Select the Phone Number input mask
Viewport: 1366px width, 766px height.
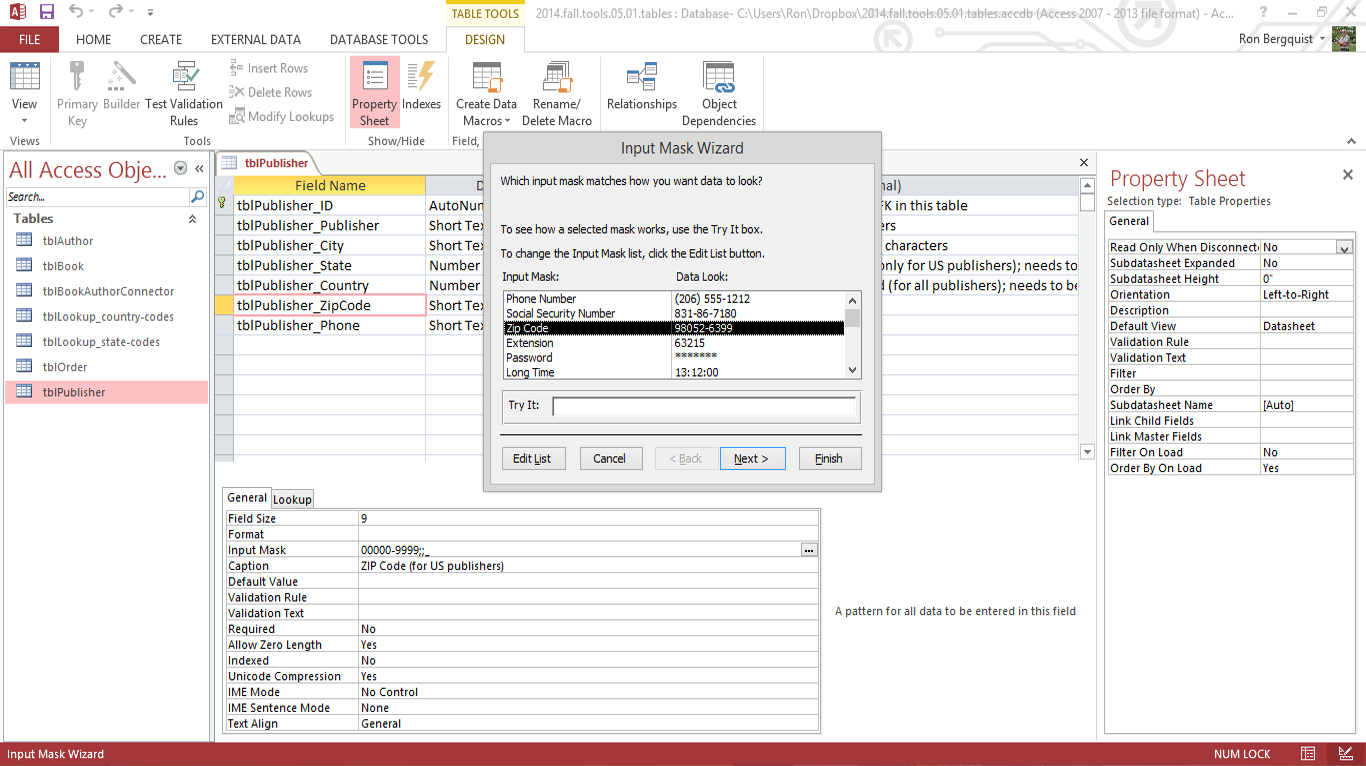click(541, 299)
